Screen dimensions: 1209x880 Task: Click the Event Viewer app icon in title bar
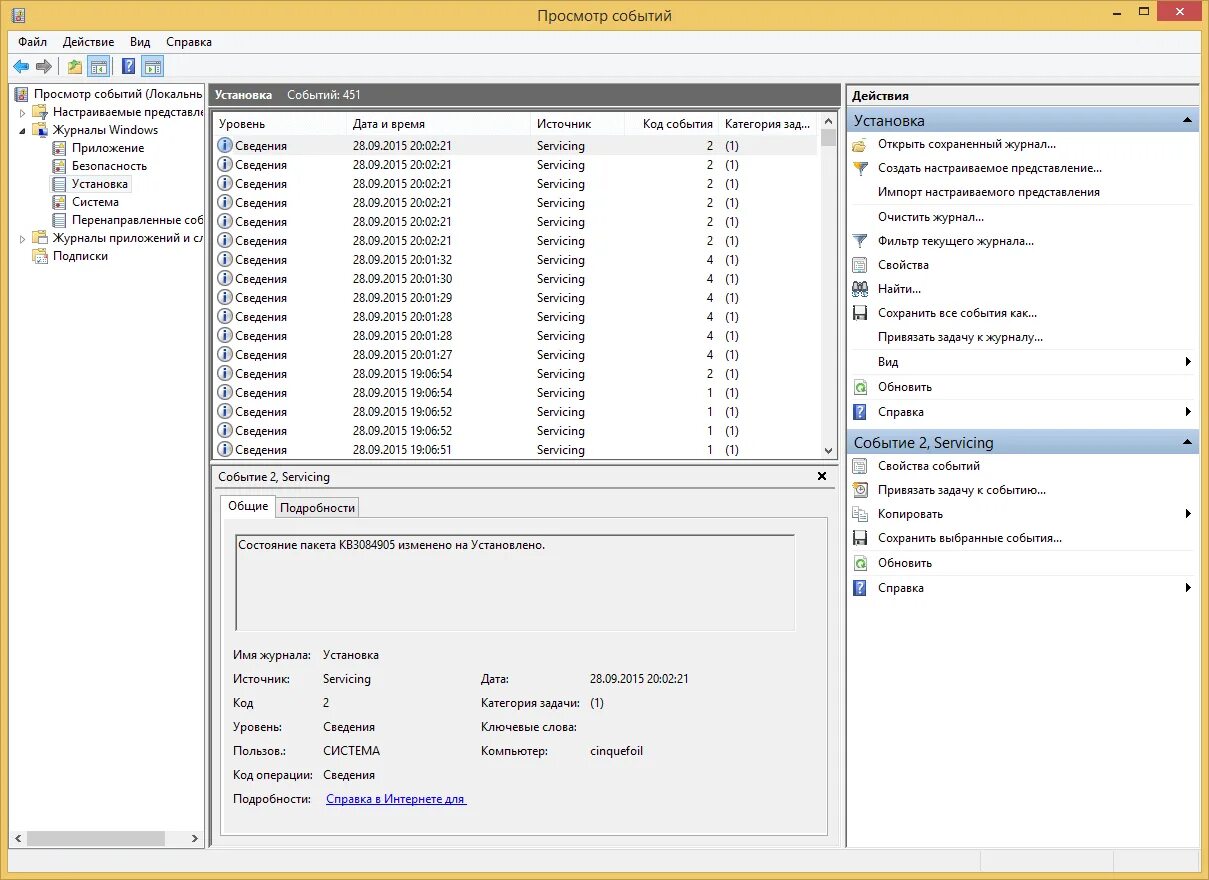point(18,15)
